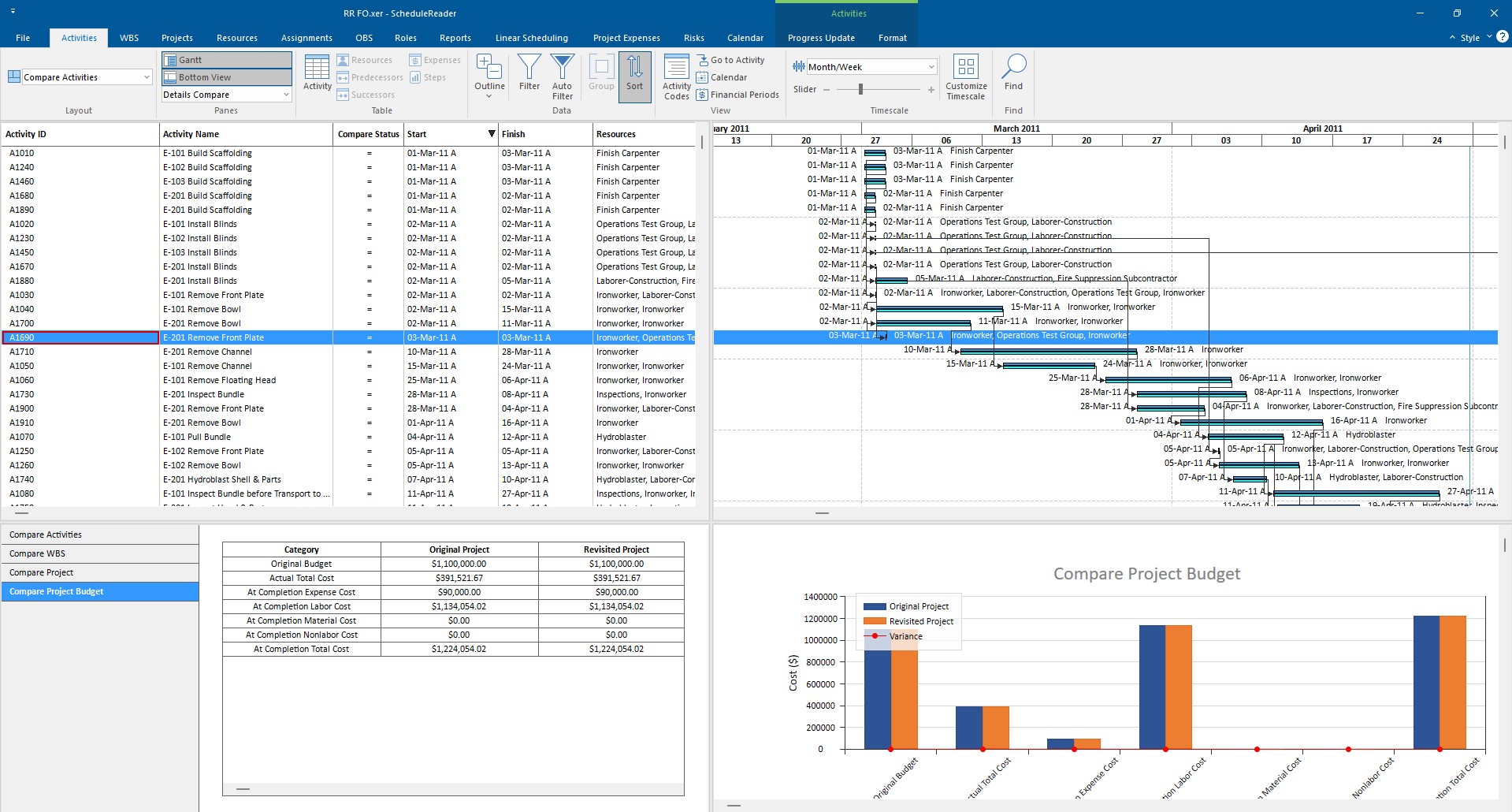Click the Activity Name column header
The height and width of the screenshot is (812, 1512).
tap(246, 134)
